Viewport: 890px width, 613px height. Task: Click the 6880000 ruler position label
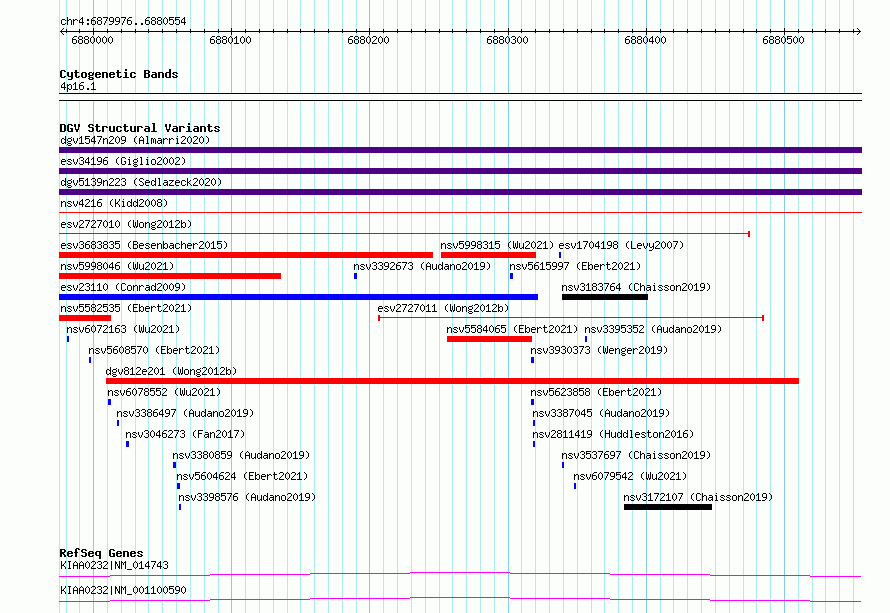coord(93,40)
